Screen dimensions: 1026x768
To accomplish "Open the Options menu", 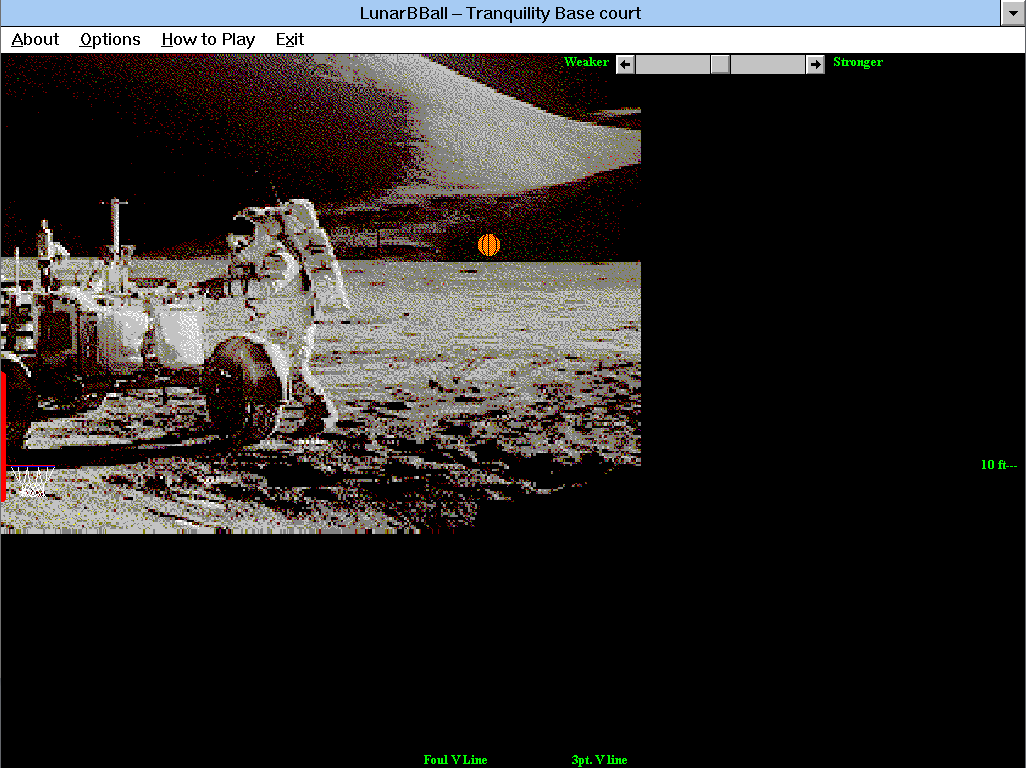I will click(x=110, y=40).
